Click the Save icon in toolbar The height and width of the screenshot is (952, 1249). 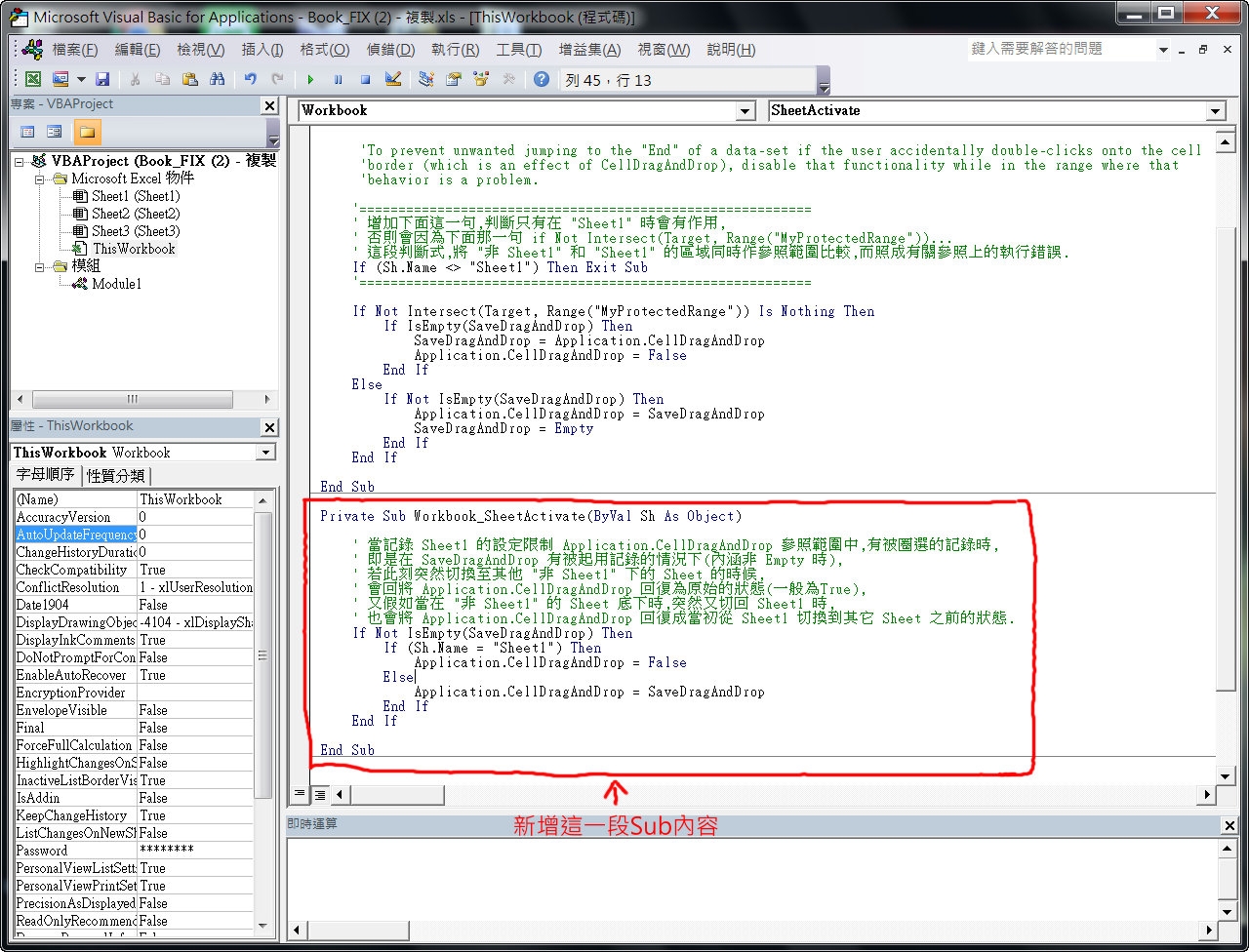pyautogui.click(x=101, y=80)
